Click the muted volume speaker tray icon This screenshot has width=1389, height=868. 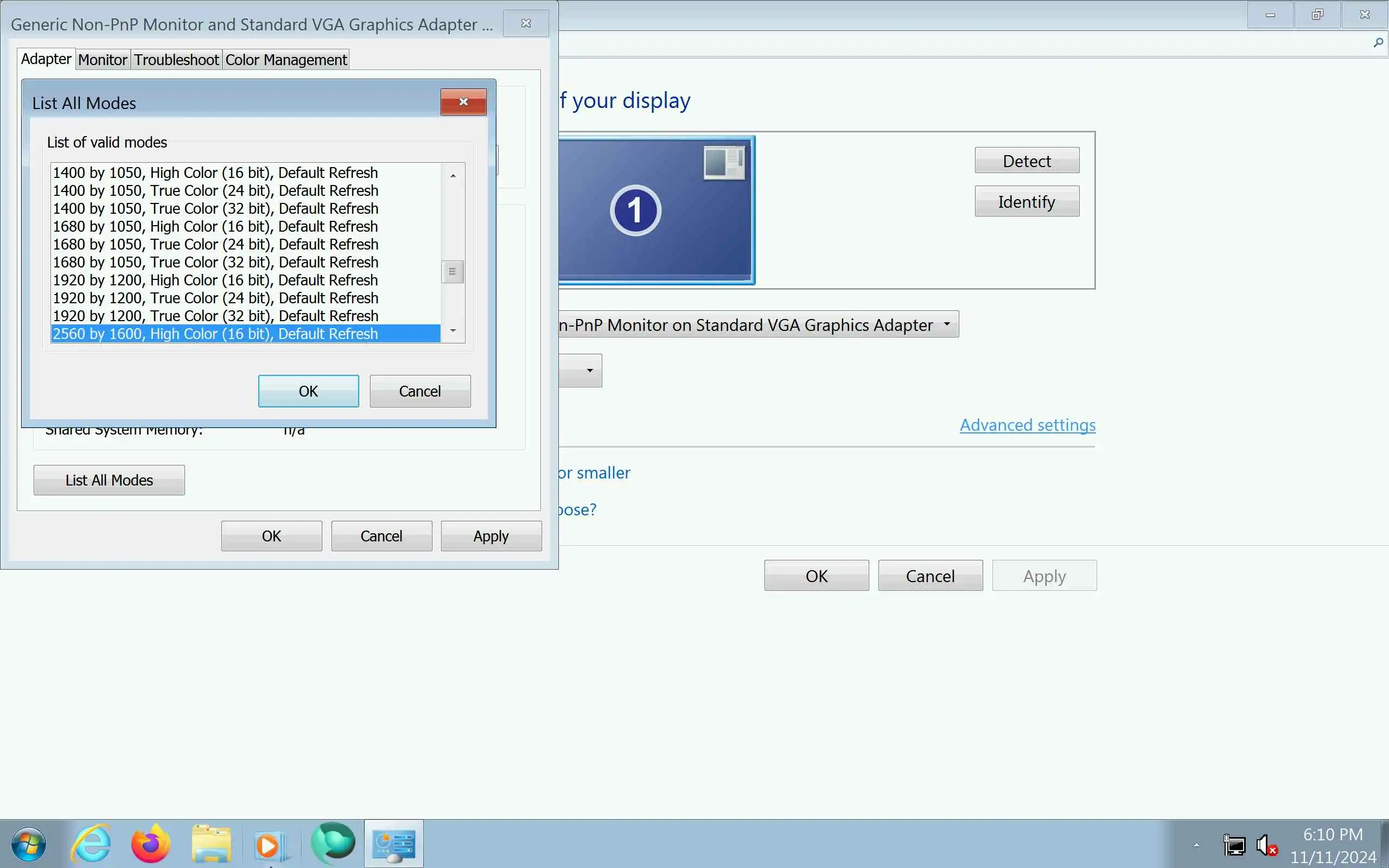pyautogui.click(x=1266, y=845)
